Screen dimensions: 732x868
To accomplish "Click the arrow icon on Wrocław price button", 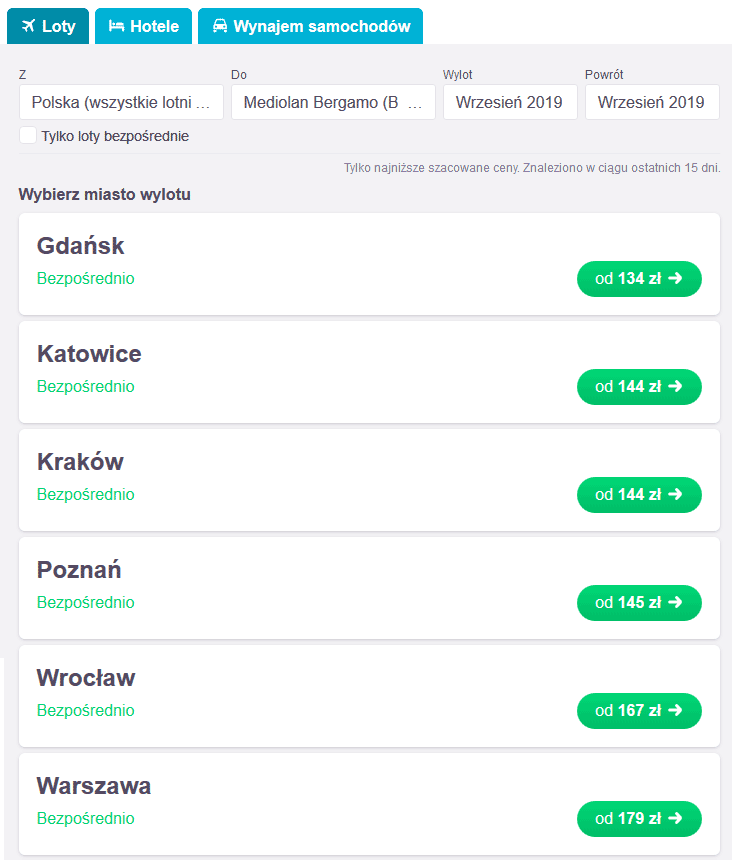I will (674, 710).
